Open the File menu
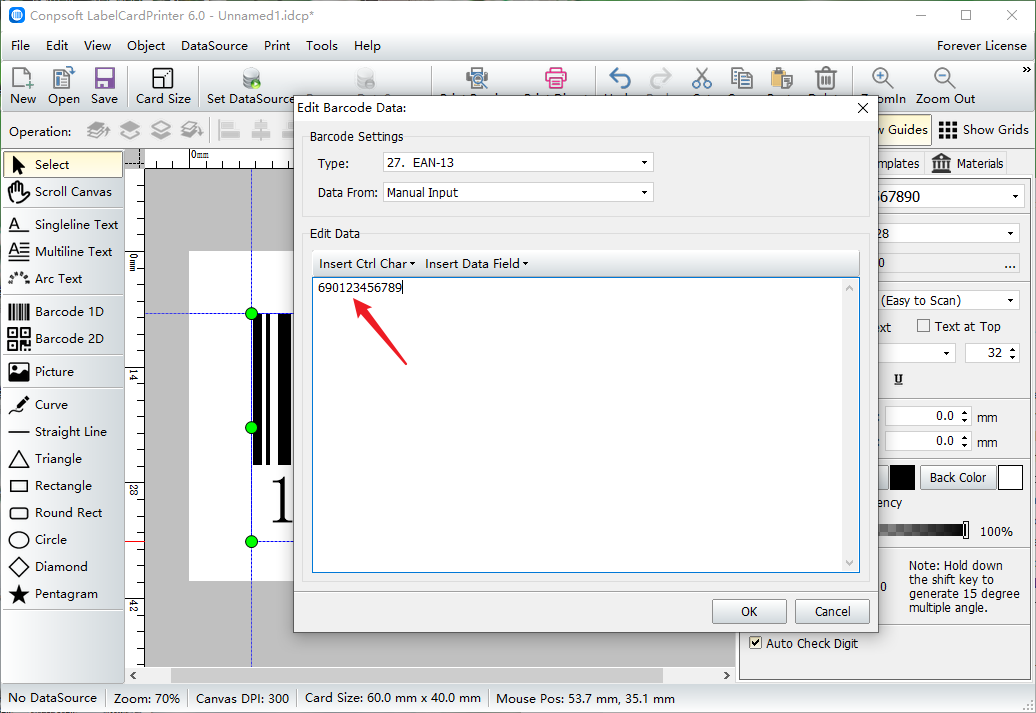 pos(20,46)
